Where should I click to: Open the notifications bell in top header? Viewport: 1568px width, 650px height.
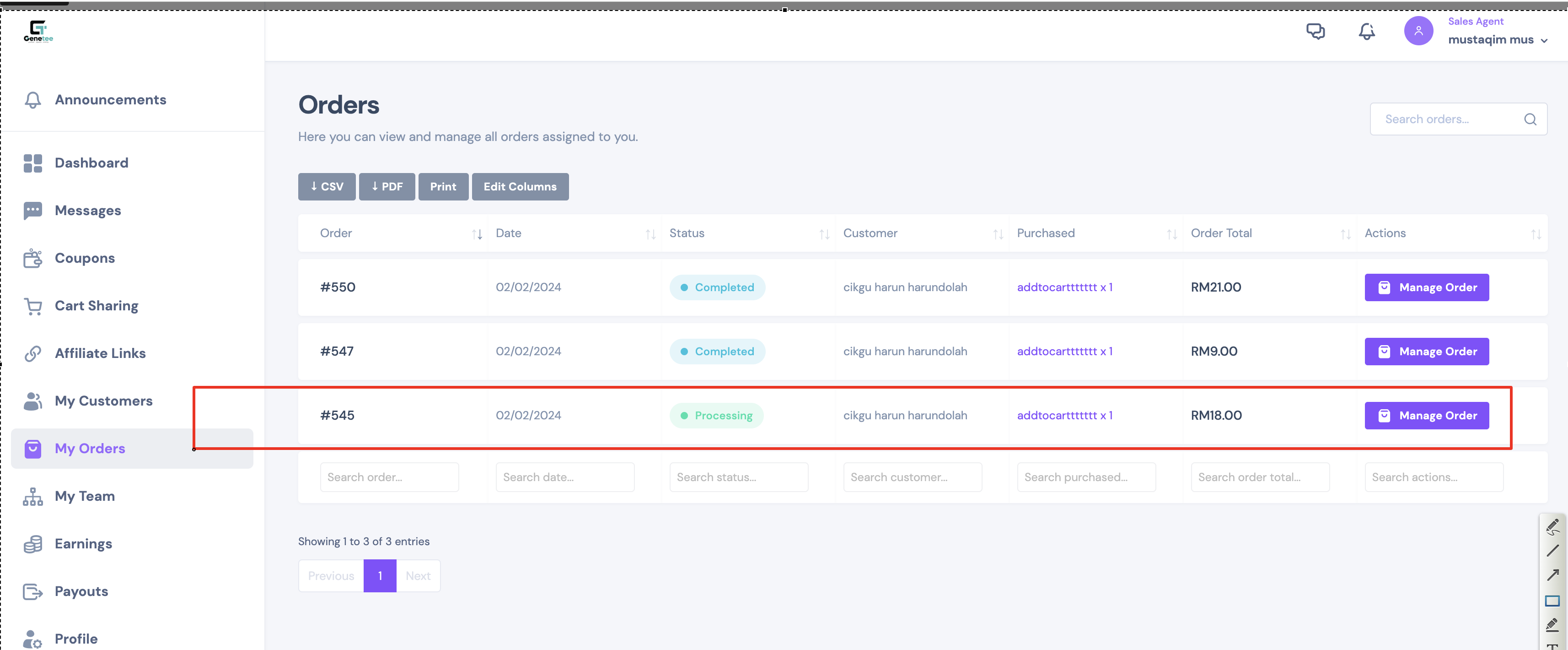pos(1367,31)
